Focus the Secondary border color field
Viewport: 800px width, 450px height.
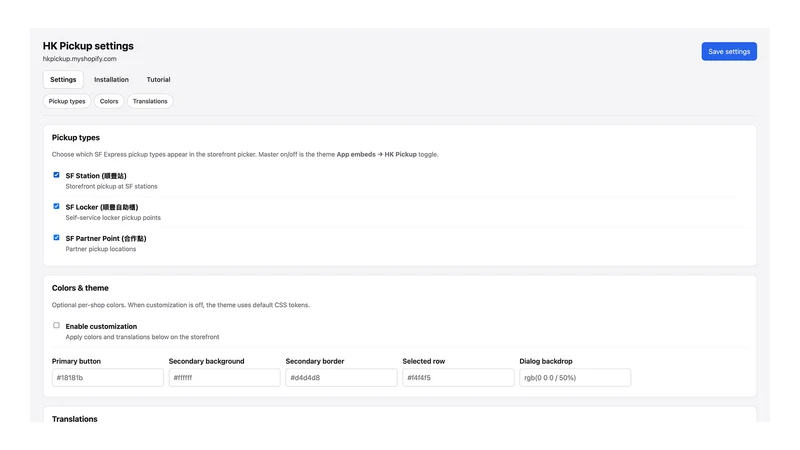341,378
